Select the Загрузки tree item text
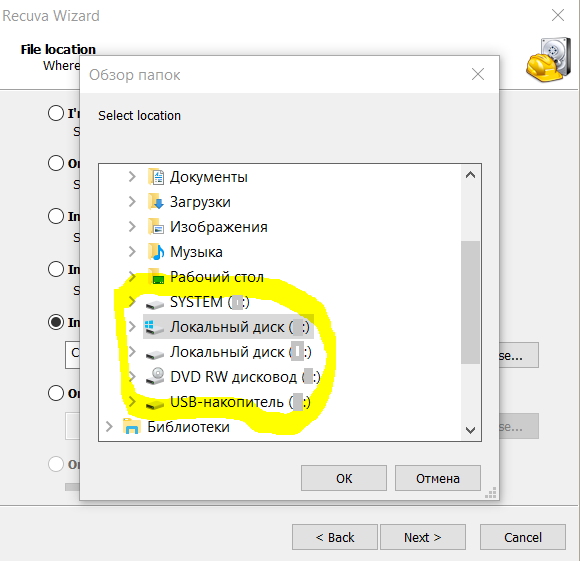The height and width of the screenshot is (561, 580). [200, 202]
